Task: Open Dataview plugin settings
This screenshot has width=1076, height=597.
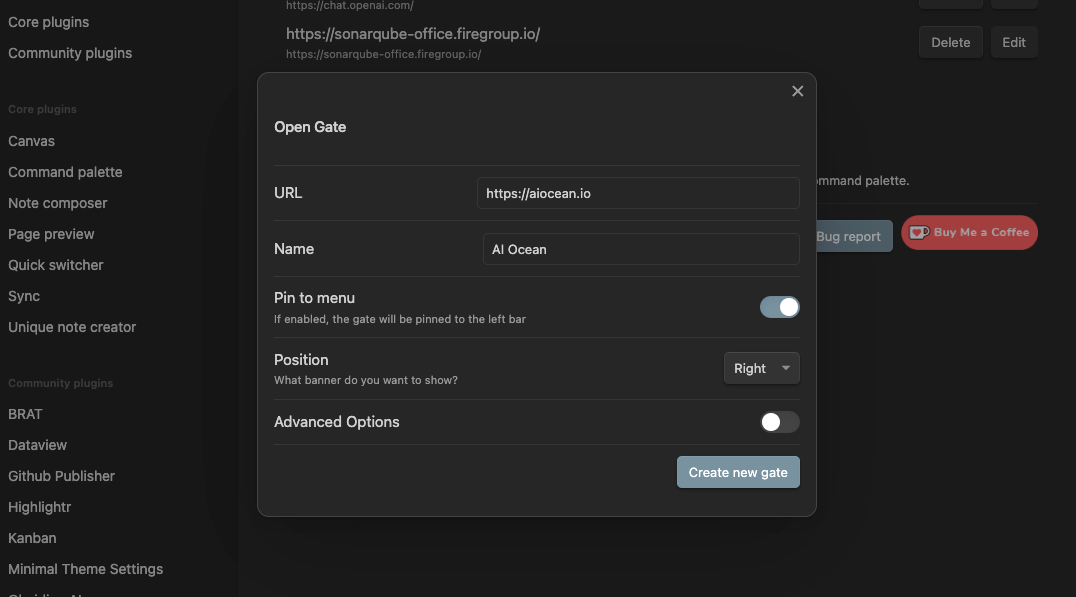Action: [38, 445]
